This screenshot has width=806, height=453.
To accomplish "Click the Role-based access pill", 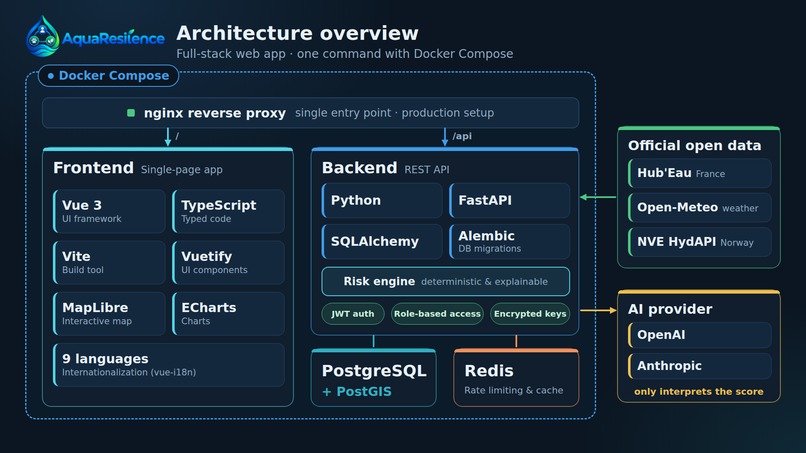I will click(x=437, y=314).
